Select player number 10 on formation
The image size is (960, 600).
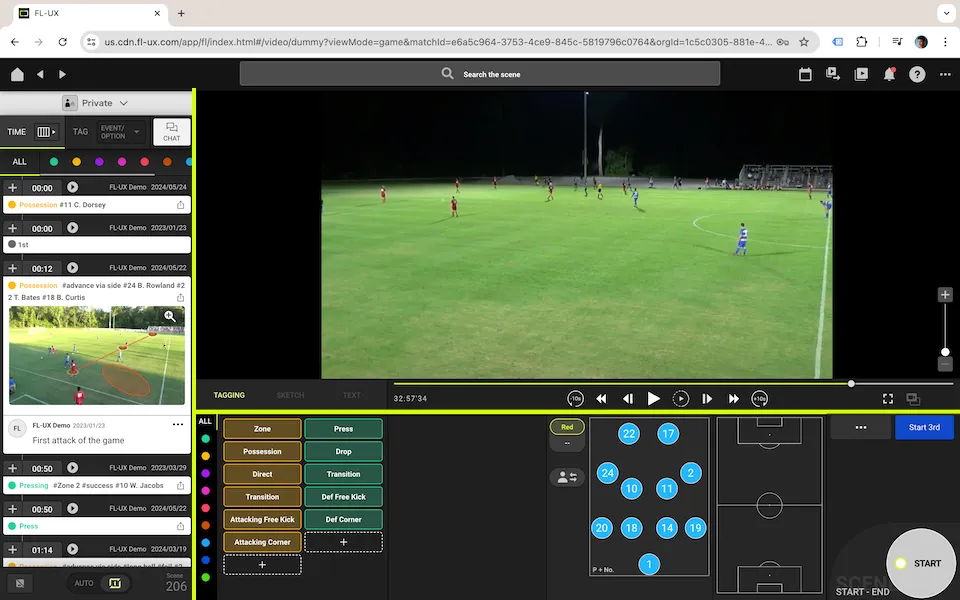(631, 489)
